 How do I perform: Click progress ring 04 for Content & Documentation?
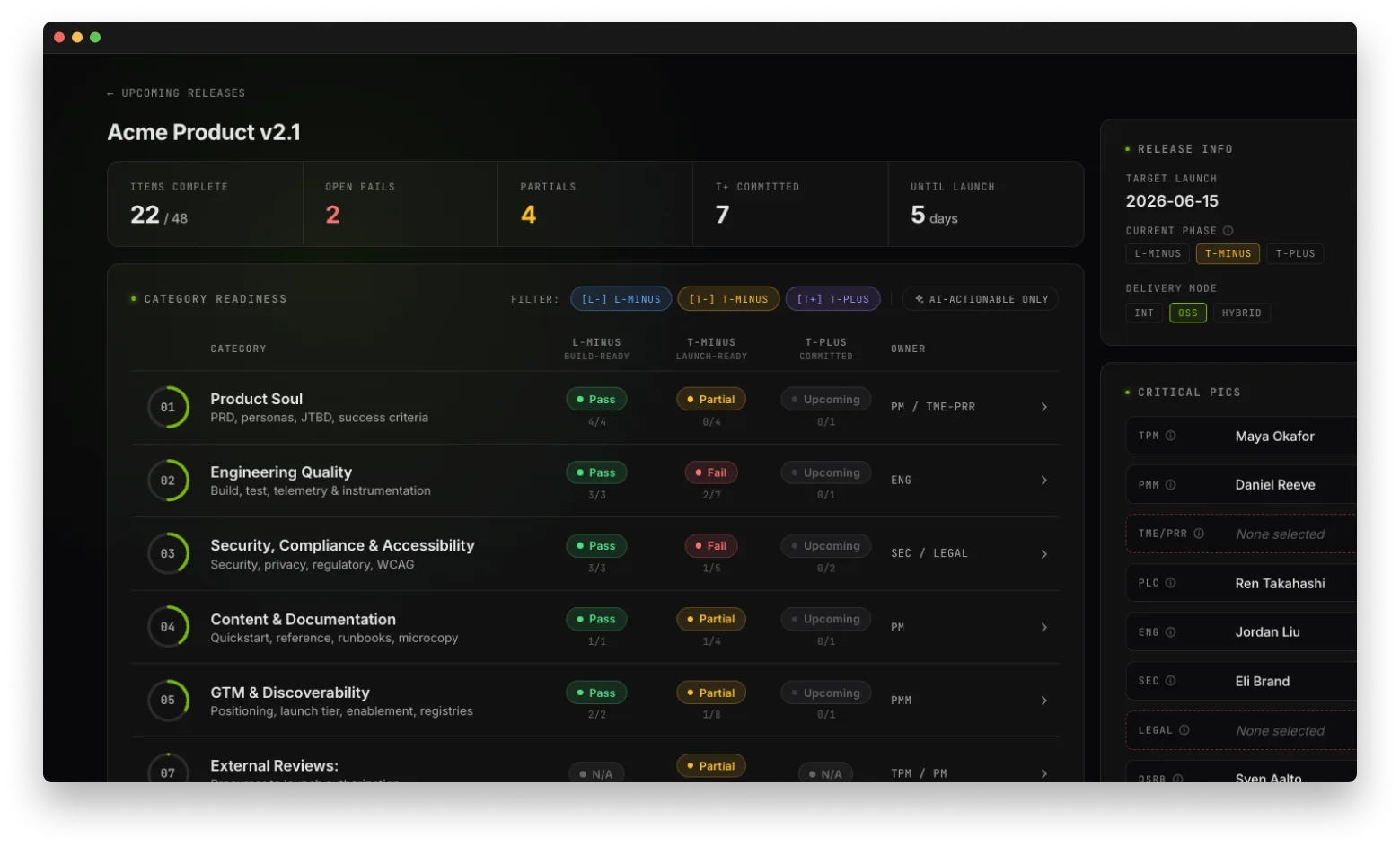pos(168,627)
